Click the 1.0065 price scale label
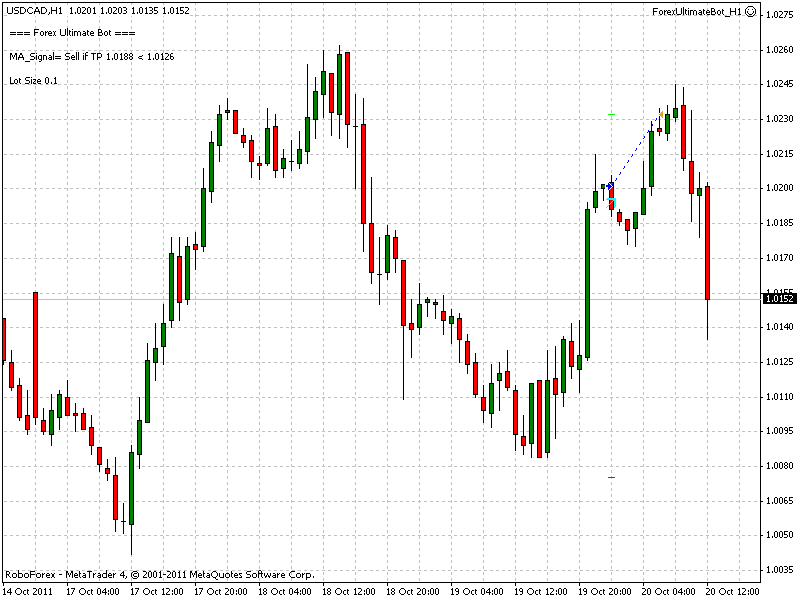 pos(780,501)
